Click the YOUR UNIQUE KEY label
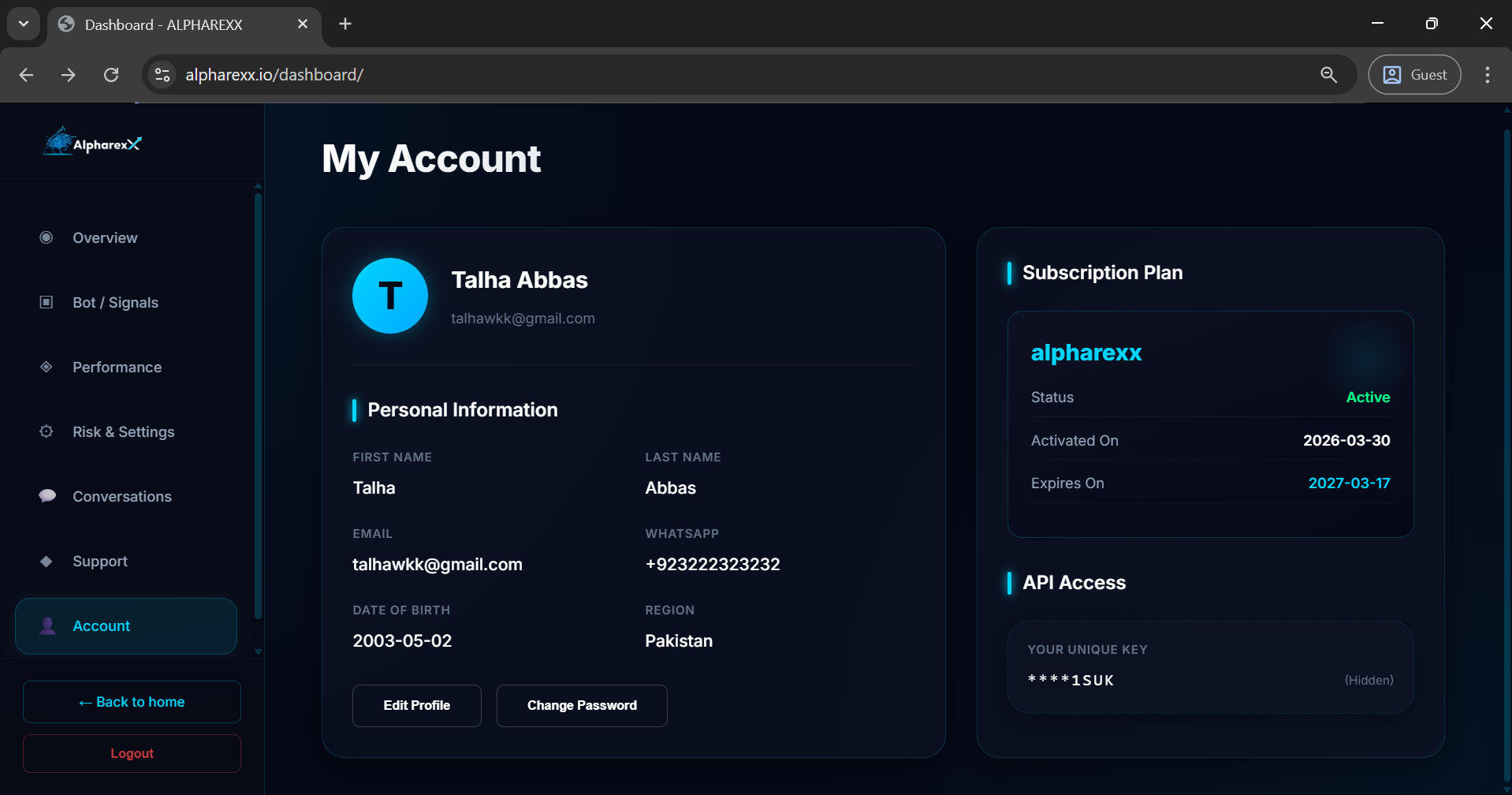 pyautogui.click(x=1087, y=649)
